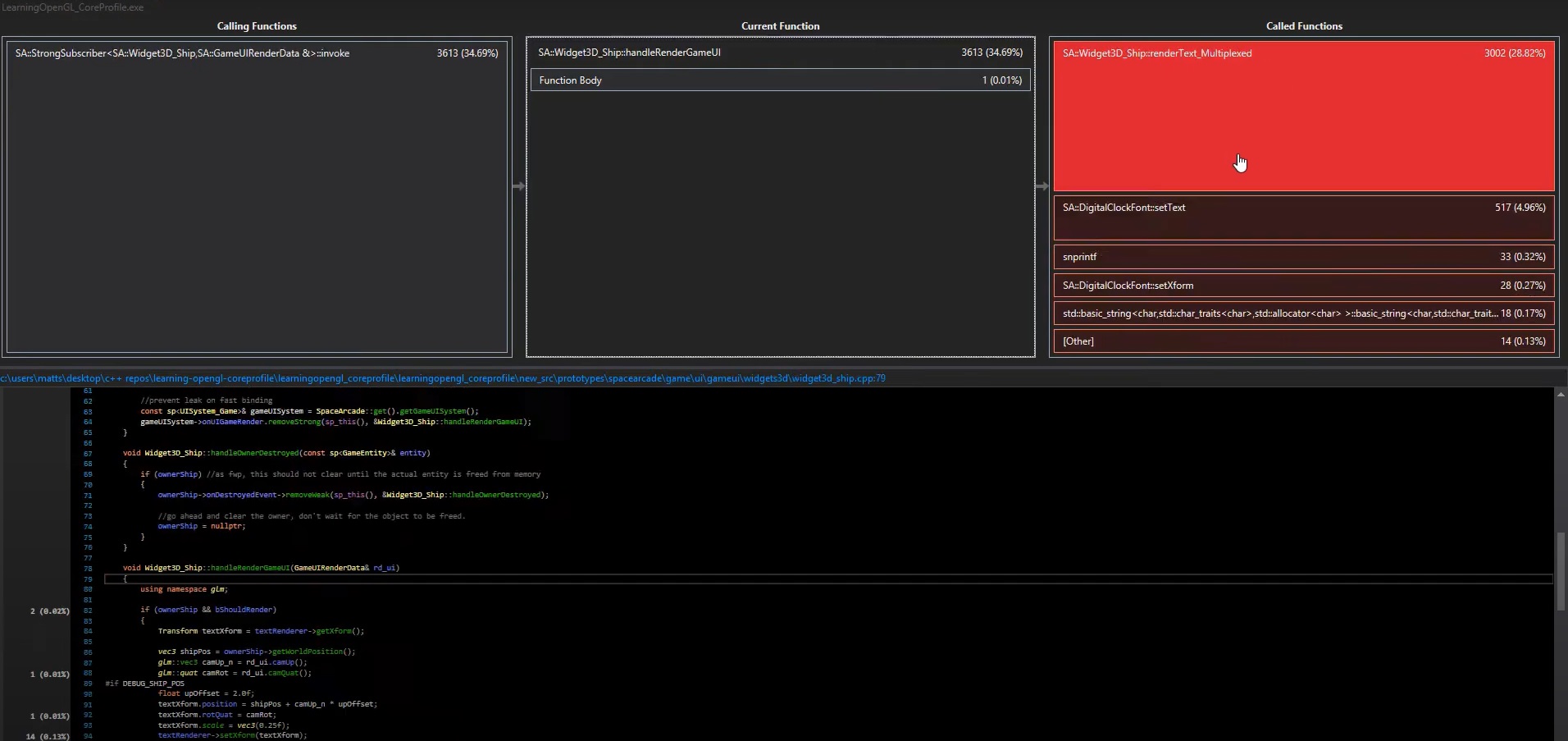Click the handleOwnerDestroyed function definition line
Image resolution: width=1568 pixels, height=741 pixels.
(276, 453)
